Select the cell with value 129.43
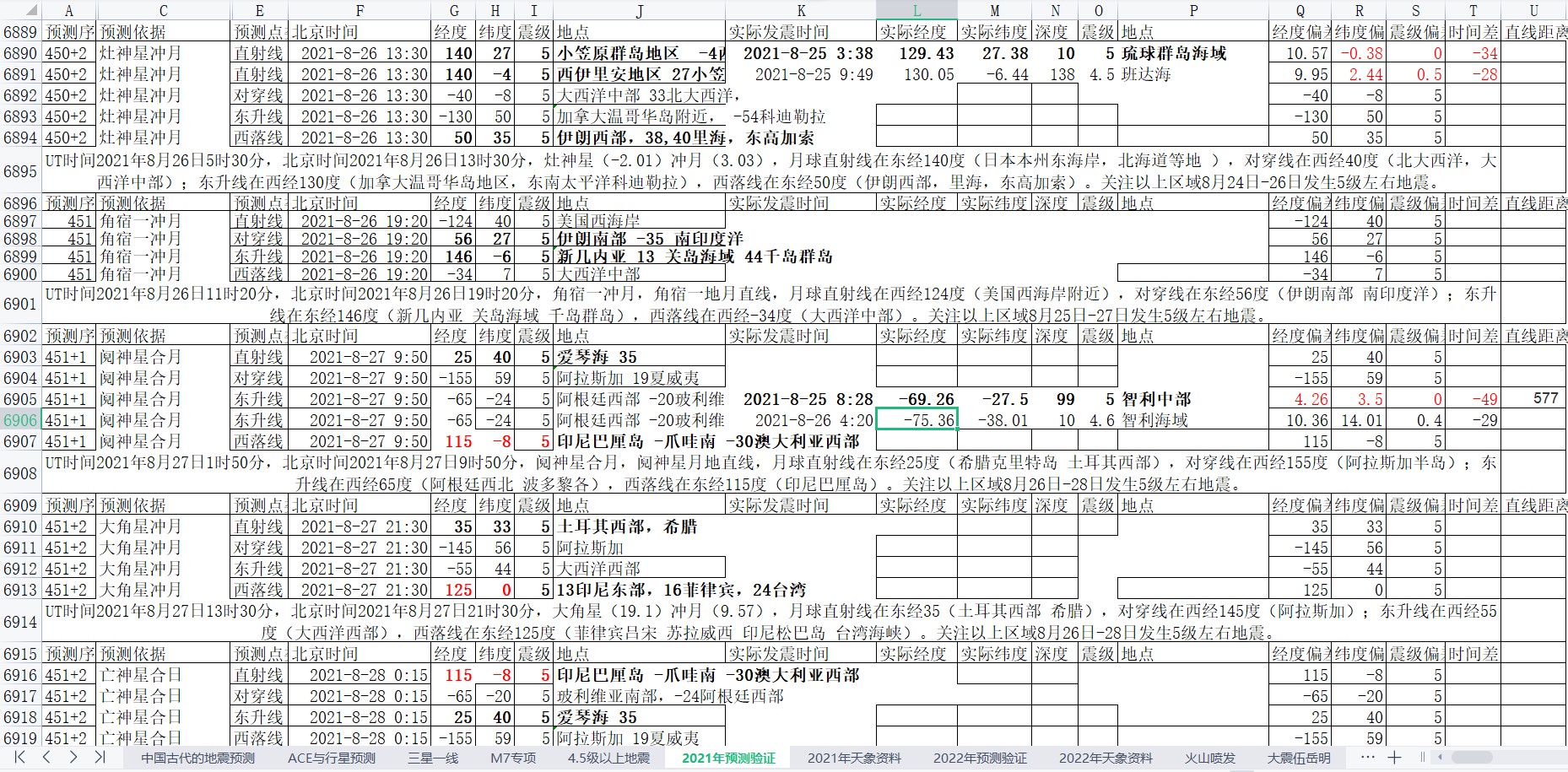This screenshot has width=1568, height=772. [x=916, y=53]
